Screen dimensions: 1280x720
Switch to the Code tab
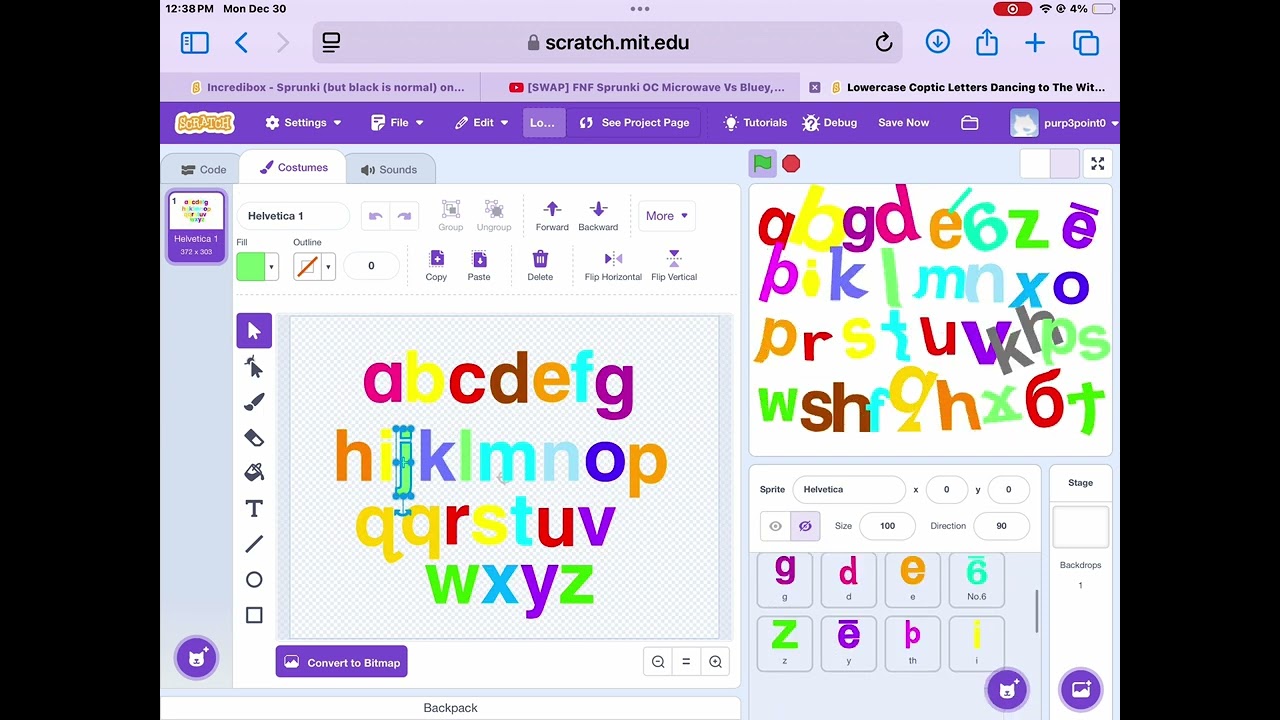tap(204, 170)
